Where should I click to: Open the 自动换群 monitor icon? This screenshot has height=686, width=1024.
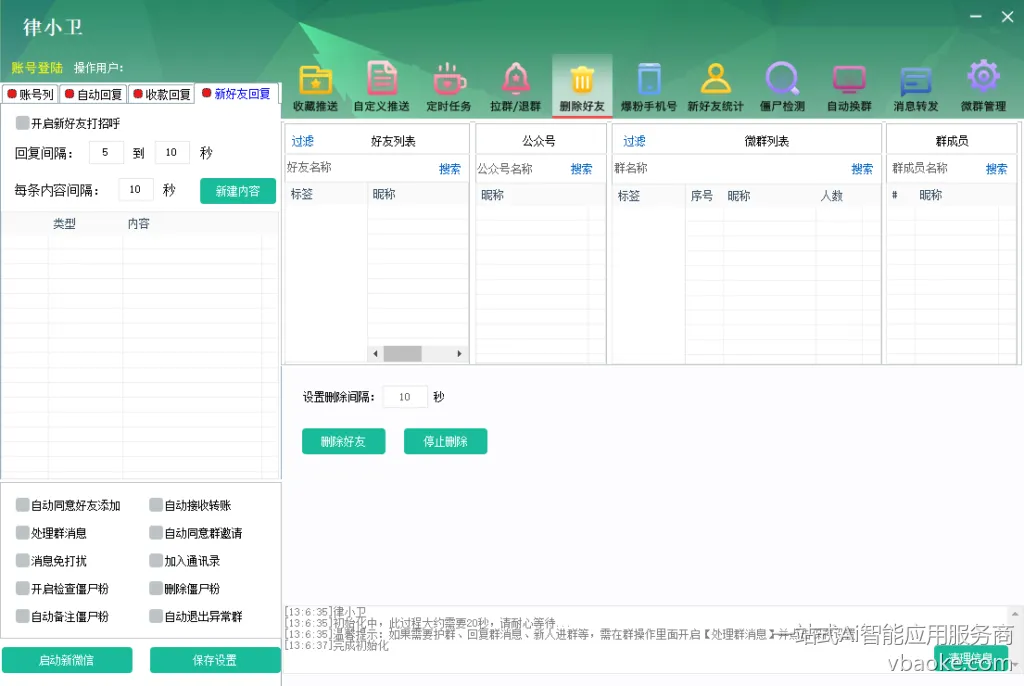click(x=849, y=87)
